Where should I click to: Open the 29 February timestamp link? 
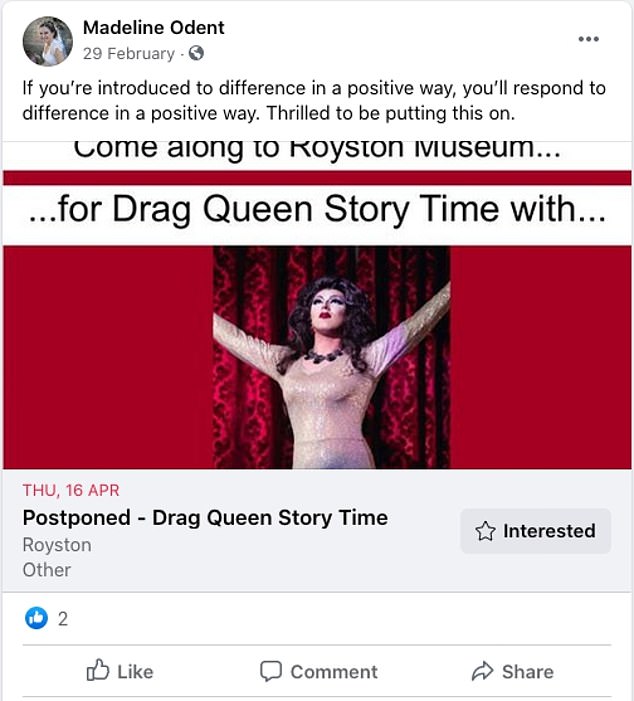128,53
